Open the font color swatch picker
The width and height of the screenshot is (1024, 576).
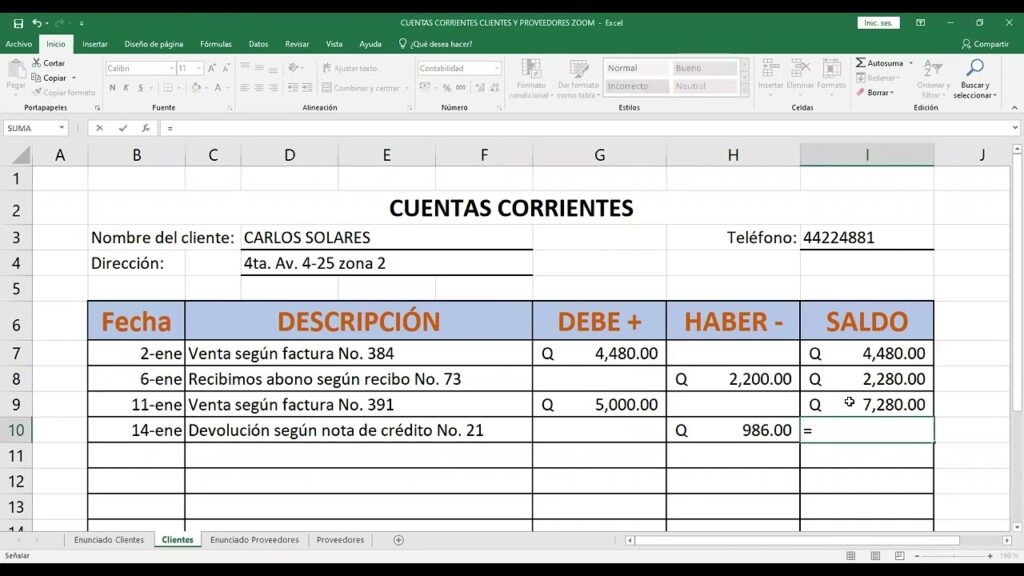(230, 86)
